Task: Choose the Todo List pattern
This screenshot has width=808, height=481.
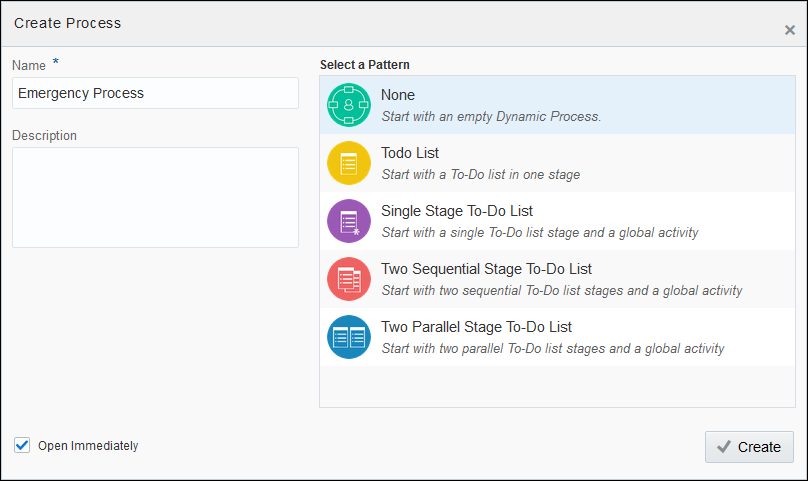Action: [x=410, y=153]
